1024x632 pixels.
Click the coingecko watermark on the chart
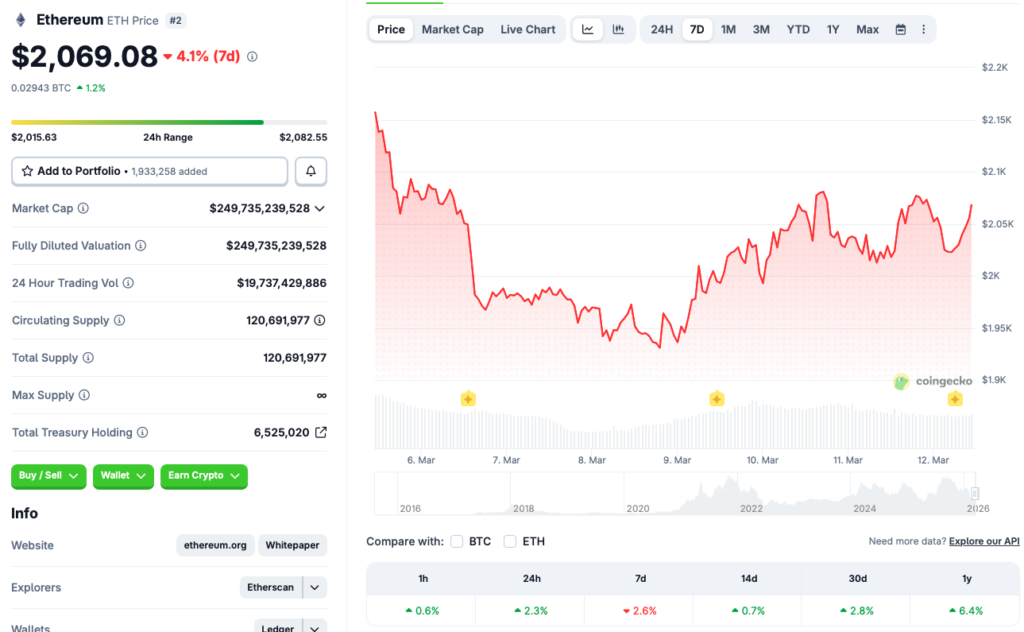pyautogui.click(x=931, y=382)
